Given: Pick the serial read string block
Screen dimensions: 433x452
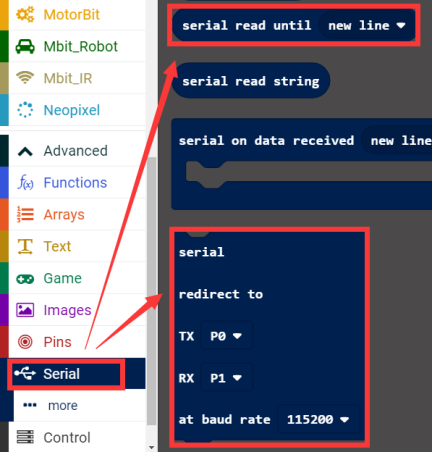Looking at the screenshot, I should coord(251,81).
